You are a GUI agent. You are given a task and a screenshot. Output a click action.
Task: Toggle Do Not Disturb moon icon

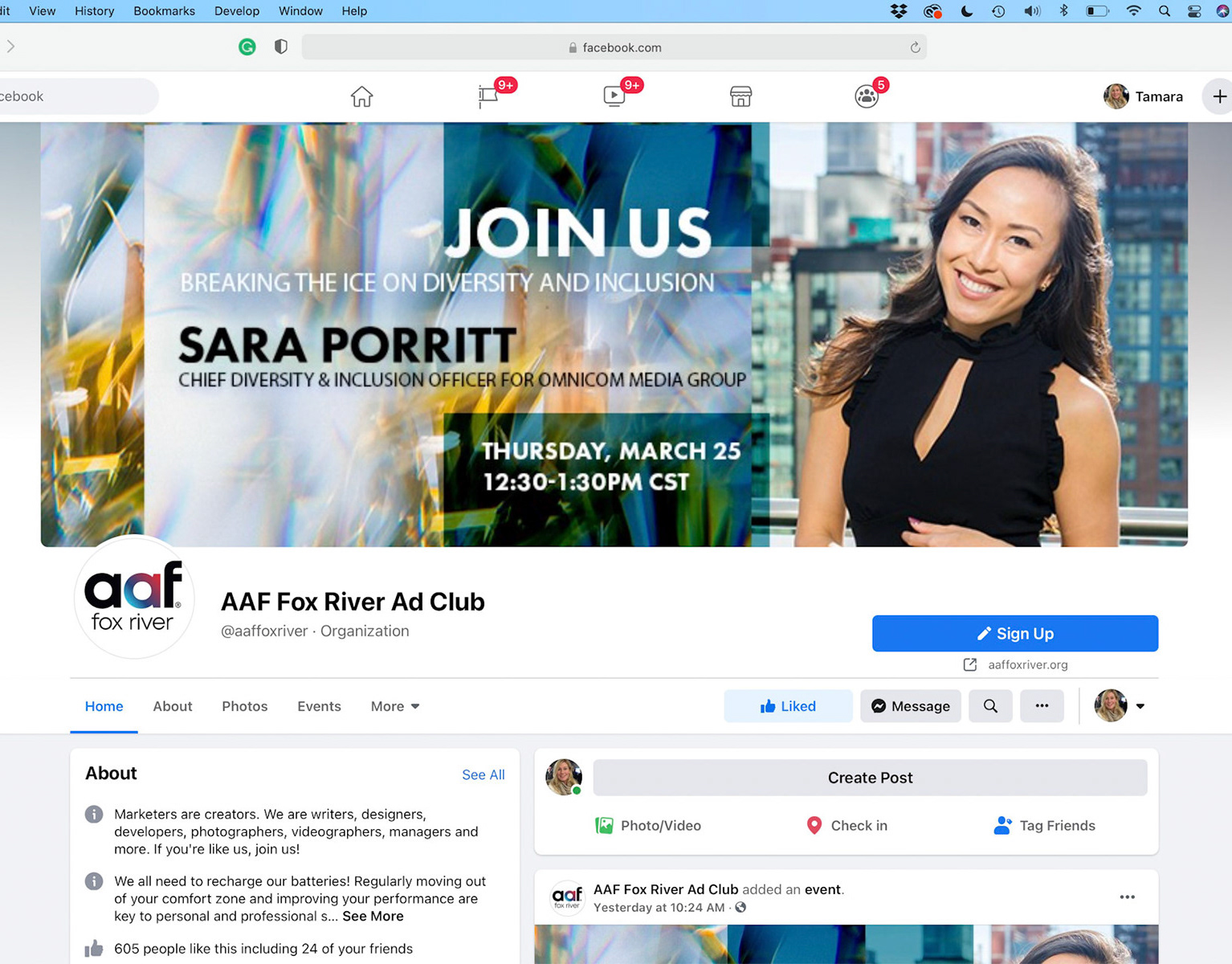(x=966, y=11)
